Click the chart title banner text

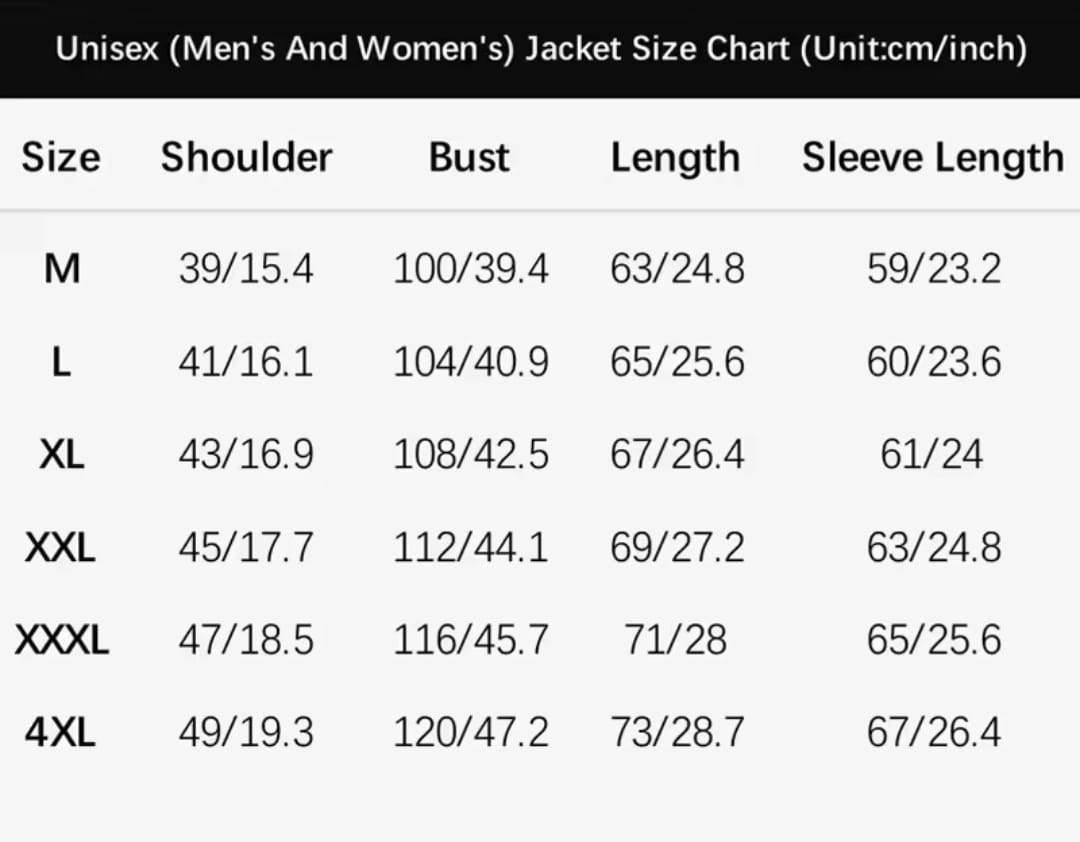(x=540, y=48)
